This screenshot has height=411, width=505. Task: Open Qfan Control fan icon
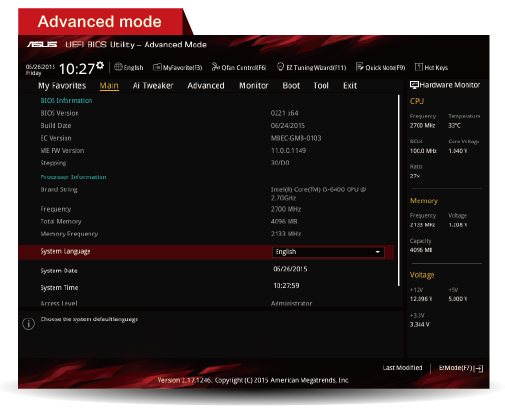pos(216,67)
